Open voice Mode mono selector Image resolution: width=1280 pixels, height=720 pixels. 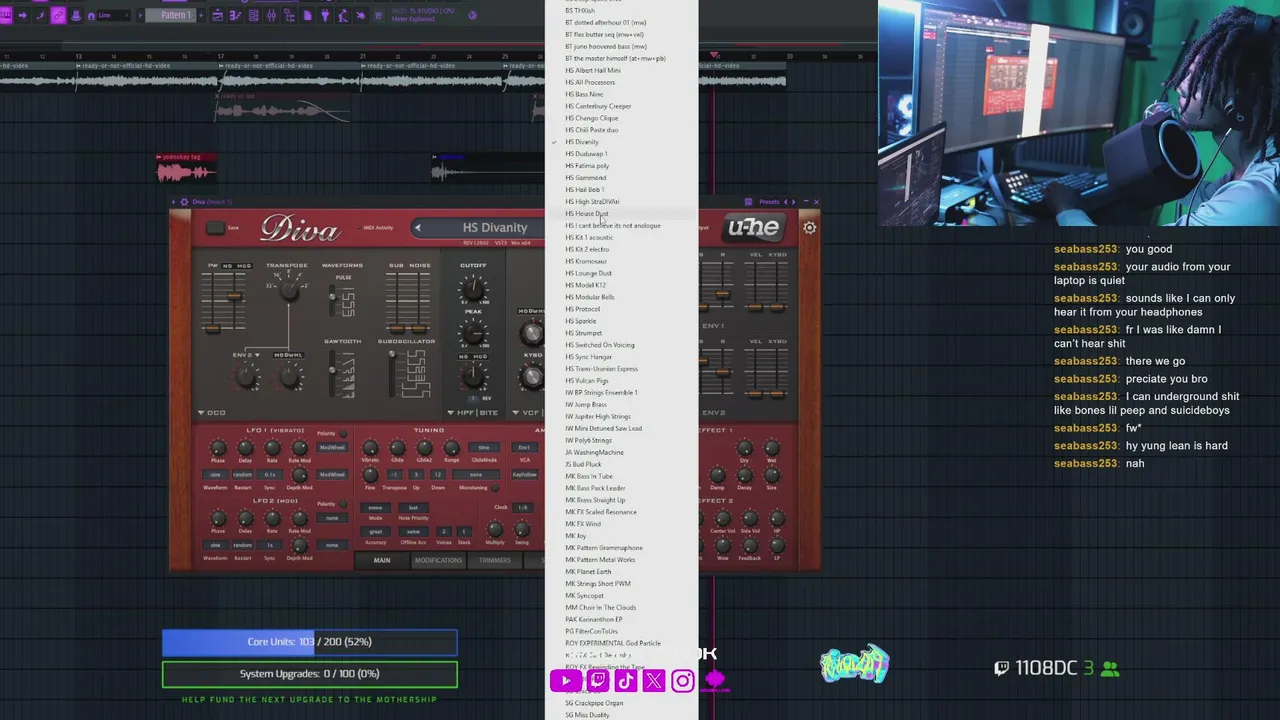(x=376, y=508)
